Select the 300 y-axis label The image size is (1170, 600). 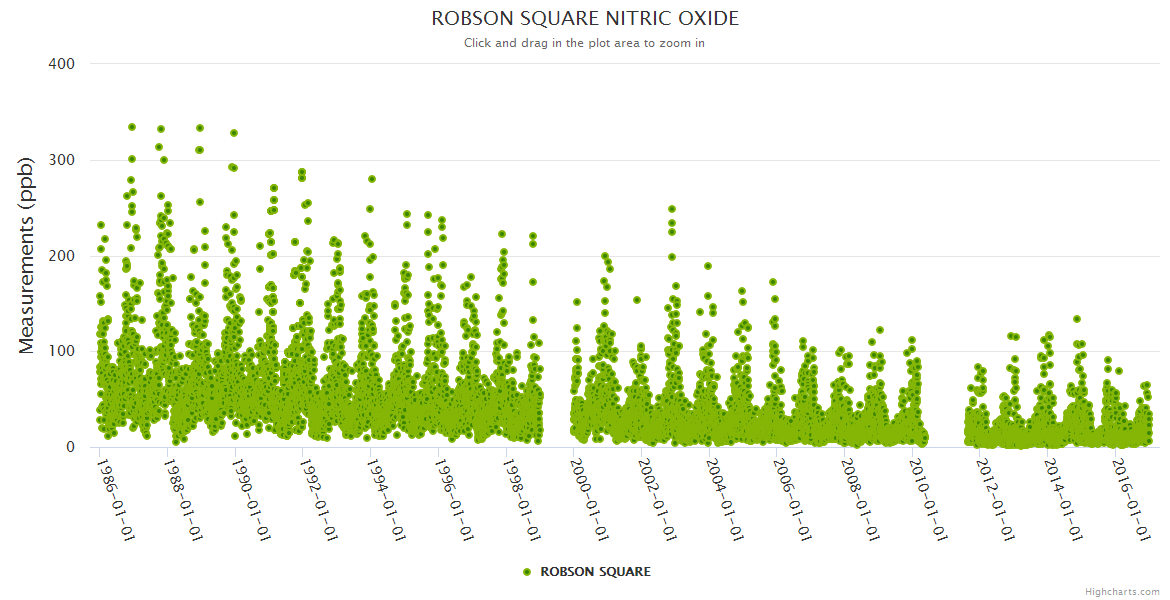pos(62,160)
